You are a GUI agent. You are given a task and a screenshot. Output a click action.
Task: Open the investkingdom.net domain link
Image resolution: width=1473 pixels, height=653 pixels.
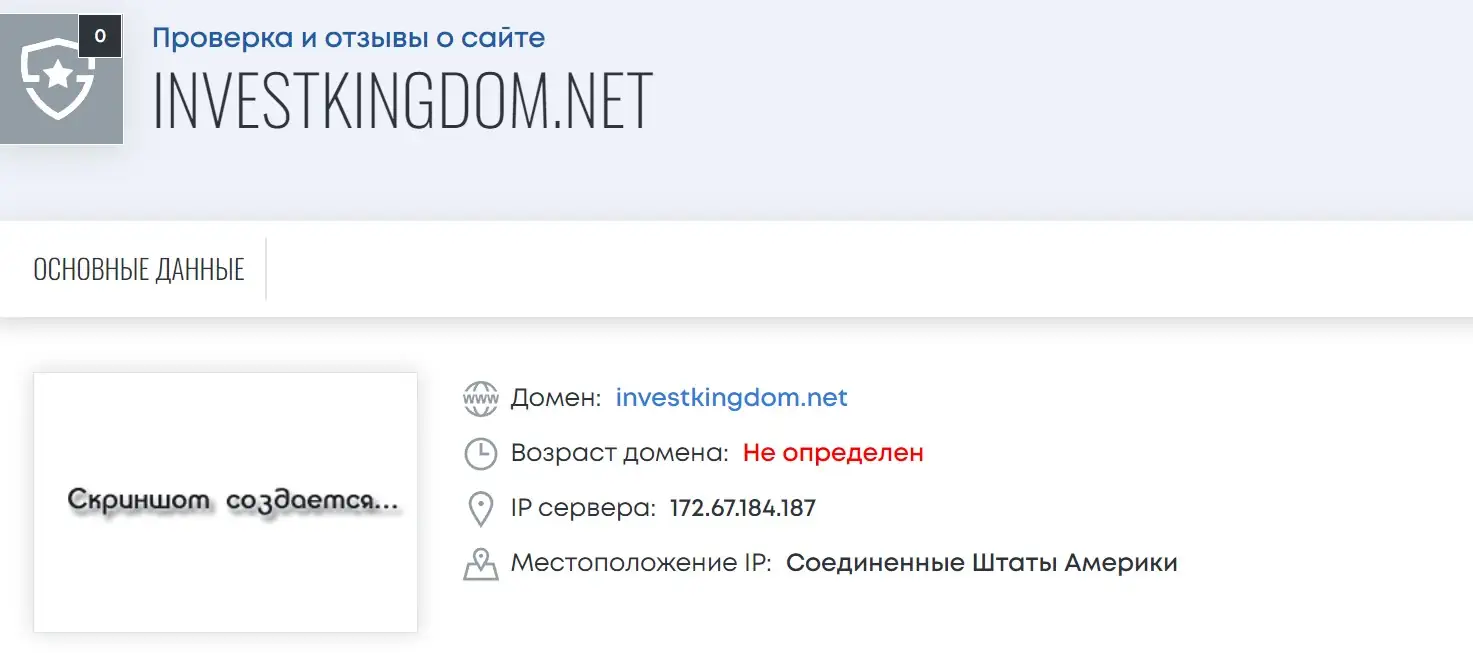732,398
